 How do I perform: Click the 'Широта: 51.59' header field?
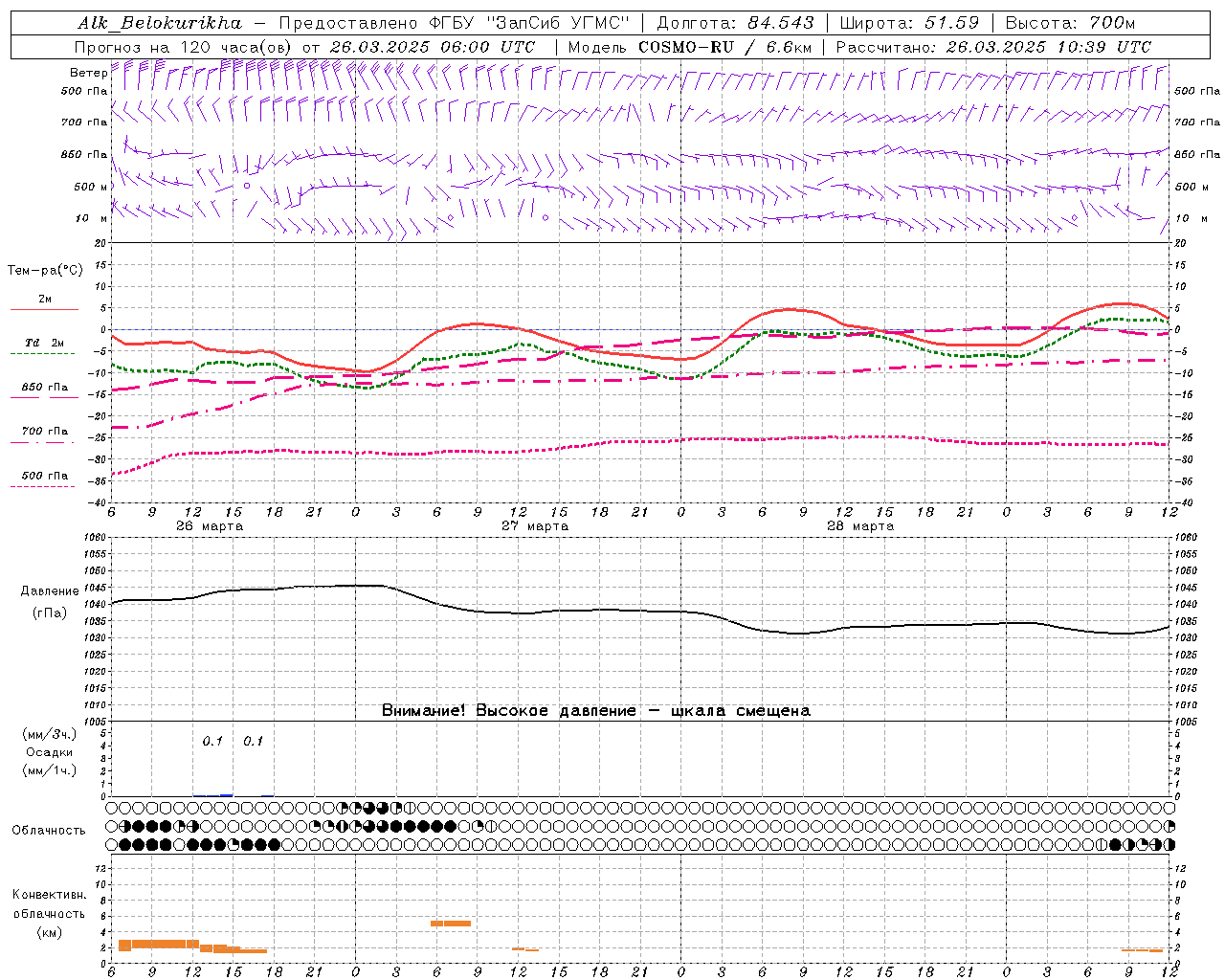tap(909, 23)
